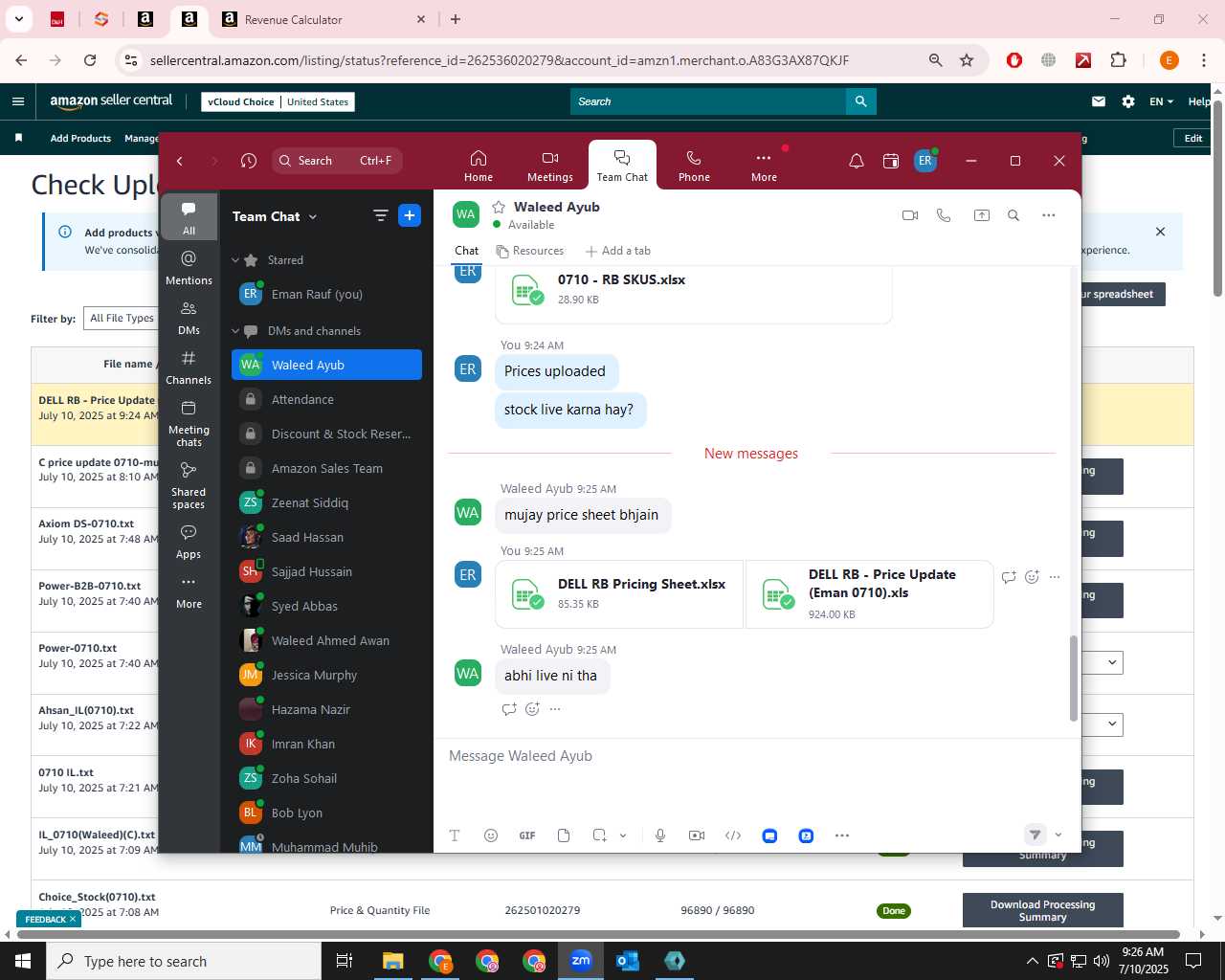This screenshot has height=980, width=1225.
Task: Open Meeting chats in the sidebar
Action: pos(189,423)
